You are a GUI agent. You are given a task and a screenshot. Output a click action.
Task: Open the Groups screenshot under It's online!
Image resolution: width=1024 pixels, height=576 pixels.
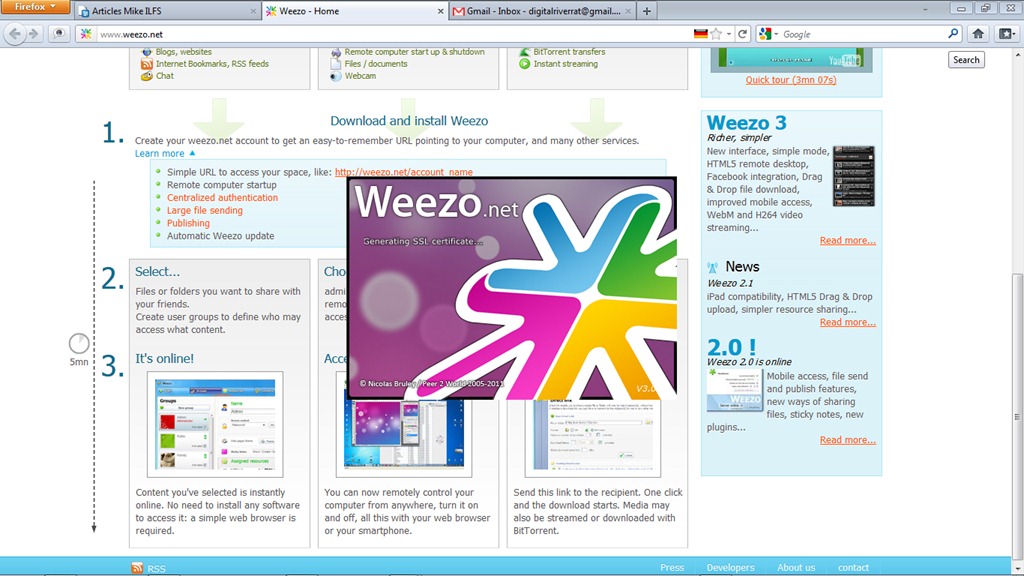215,424
